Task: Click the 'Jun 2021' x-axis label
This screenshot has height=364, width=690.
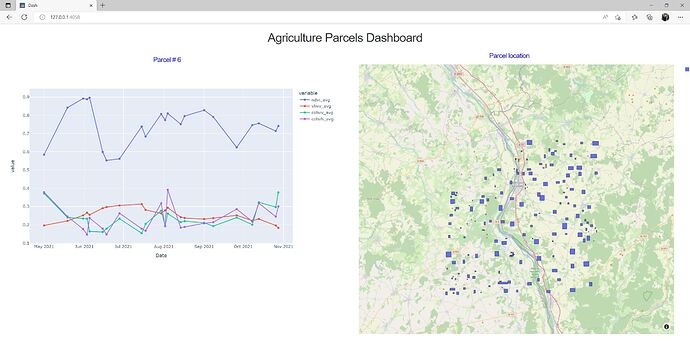Action: (x=84, y=246)
